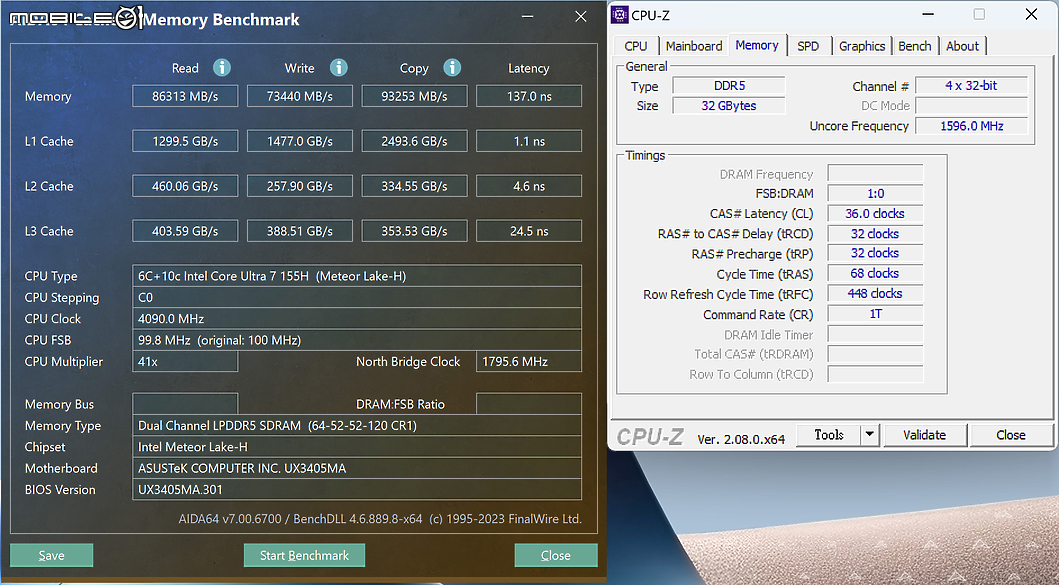Click the L2 Cache Read value 460.06 GB/s
This screenshot has width=1059, height=585.
click(x=185, y=186)
